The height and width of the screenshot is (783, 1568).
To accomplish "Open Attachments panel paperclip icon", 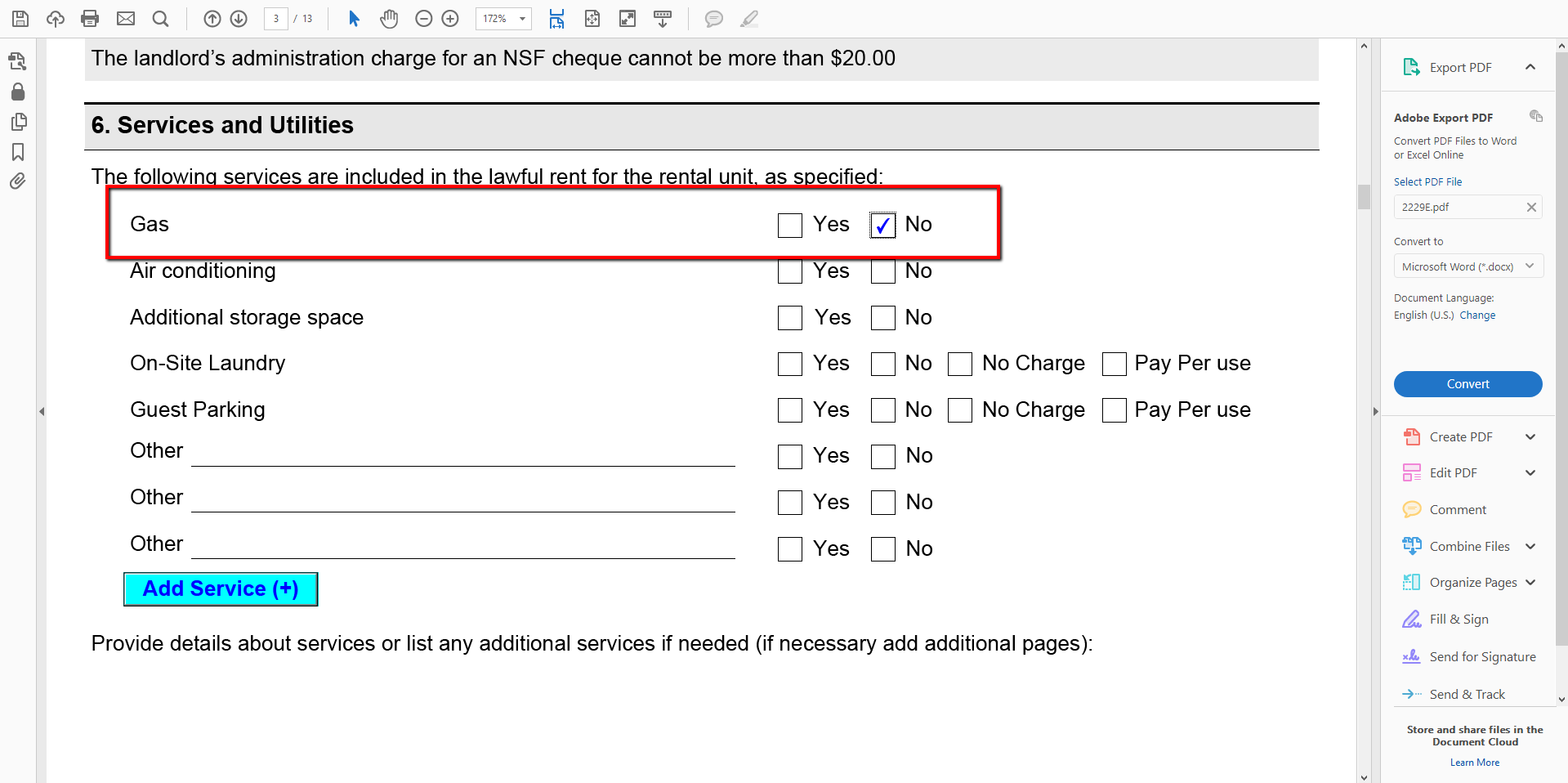I will [18, 181].
